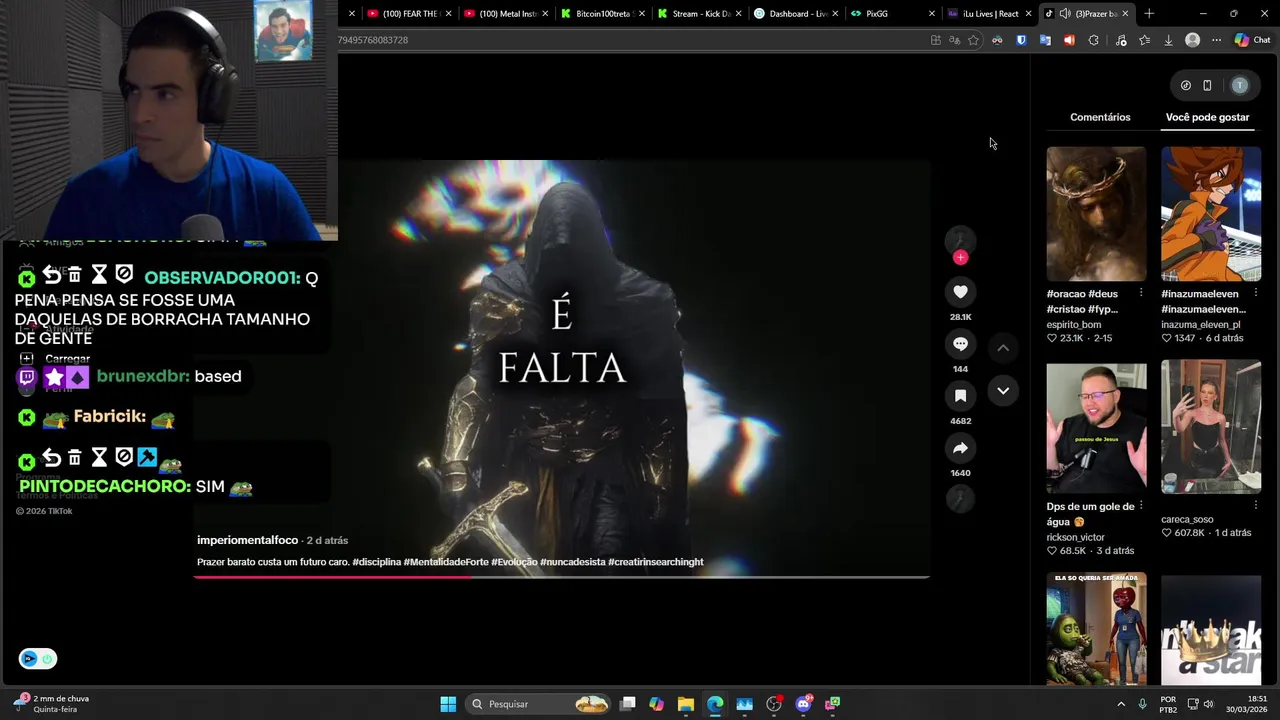This screenshot has width=1280, height=720.
Task: Open imperiomentalfoco creator profile
Action: point(247,540)
